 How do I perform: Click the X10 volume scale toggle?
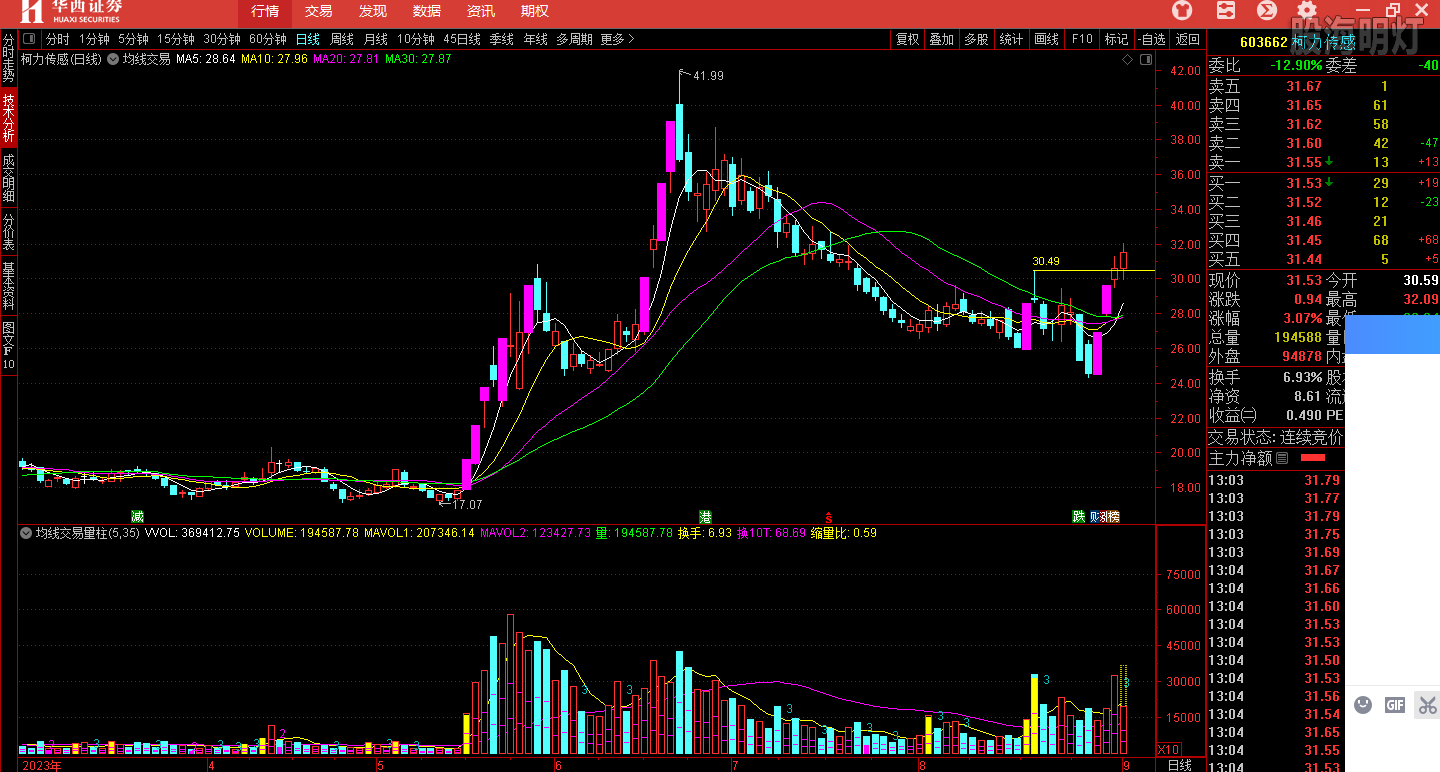click(x=1168, y=749)
